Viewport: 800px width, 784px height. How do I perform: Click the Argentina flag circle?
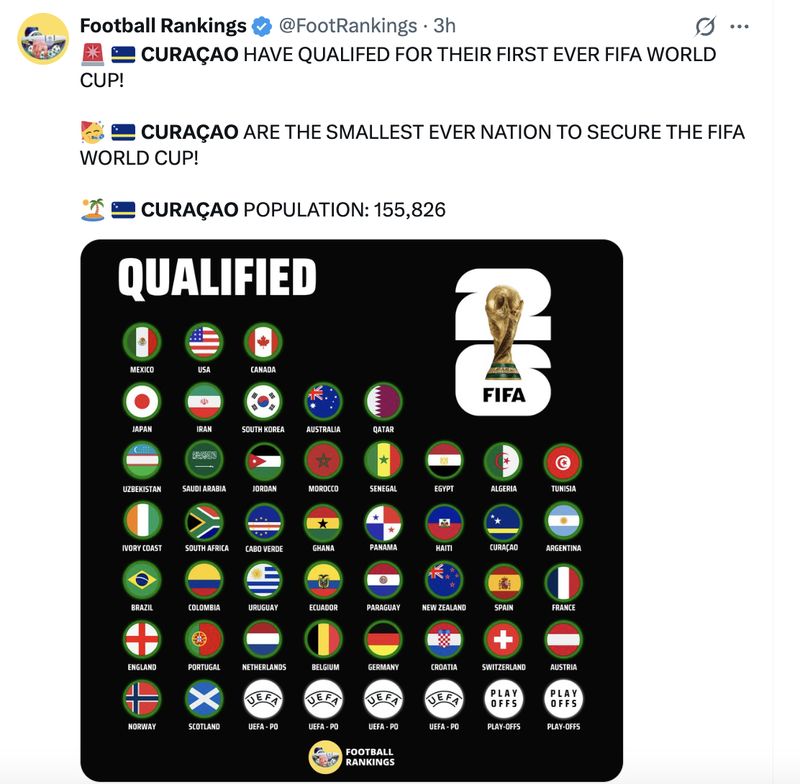coord(563,521)
